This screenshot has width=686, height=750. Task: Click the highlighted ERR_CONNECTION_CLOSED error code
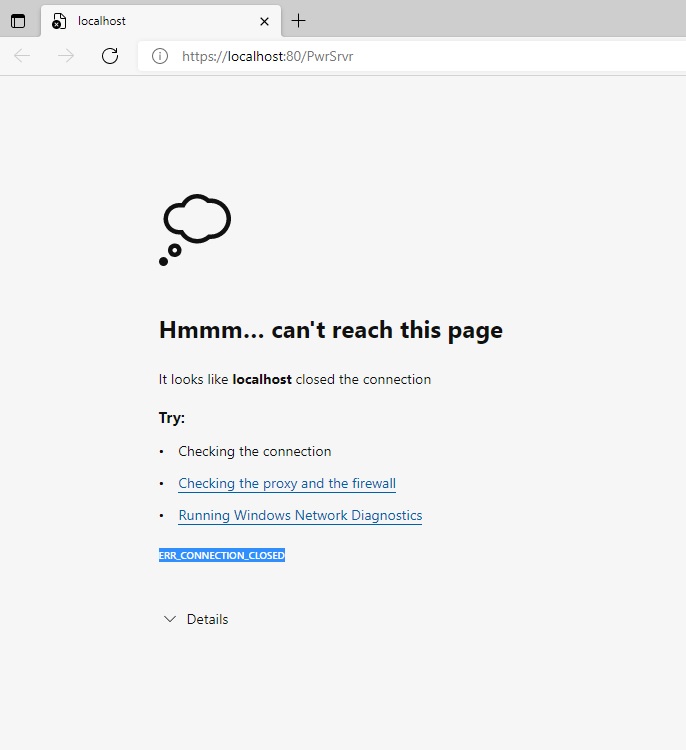click(221, 555)
